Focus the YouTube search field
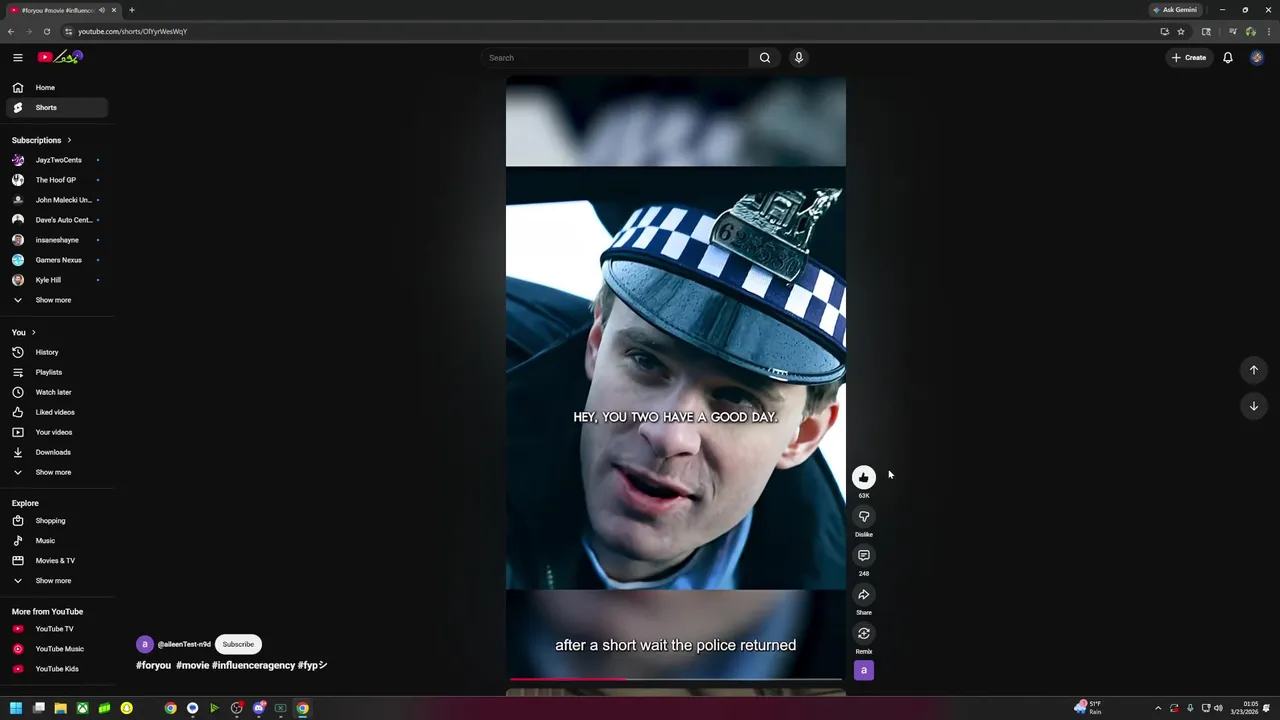This screenshot has width=1280, height=720. [x=615, y=58]
